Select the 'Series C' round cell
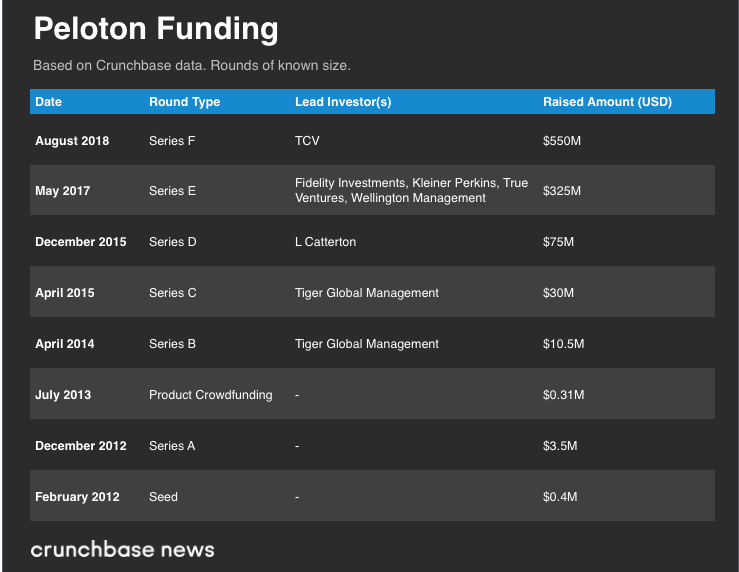 pyautogui.click(x=172, y=293)
